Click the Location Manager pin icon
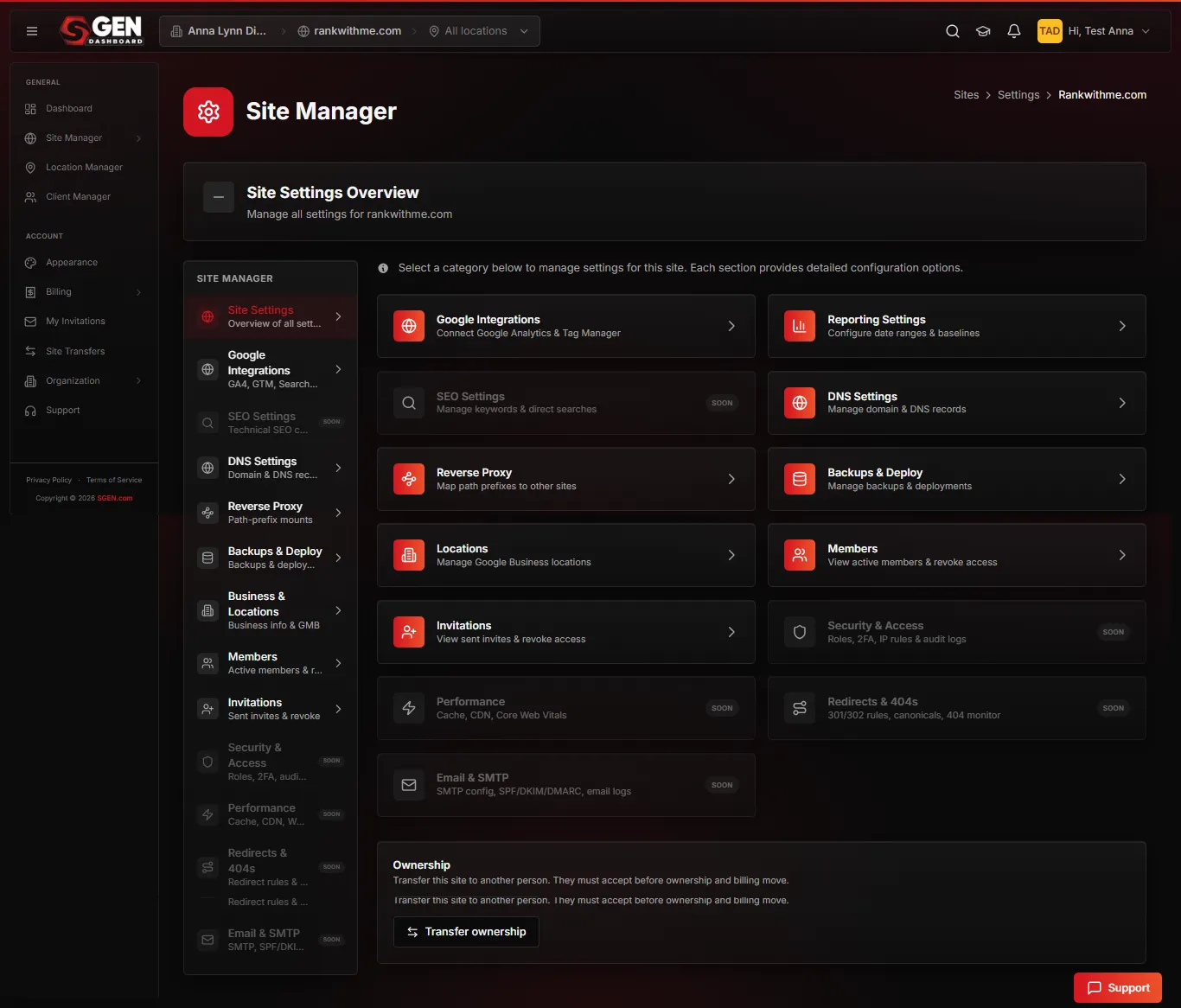The width and height of the screenshot is (1181, 1008). 30,168
